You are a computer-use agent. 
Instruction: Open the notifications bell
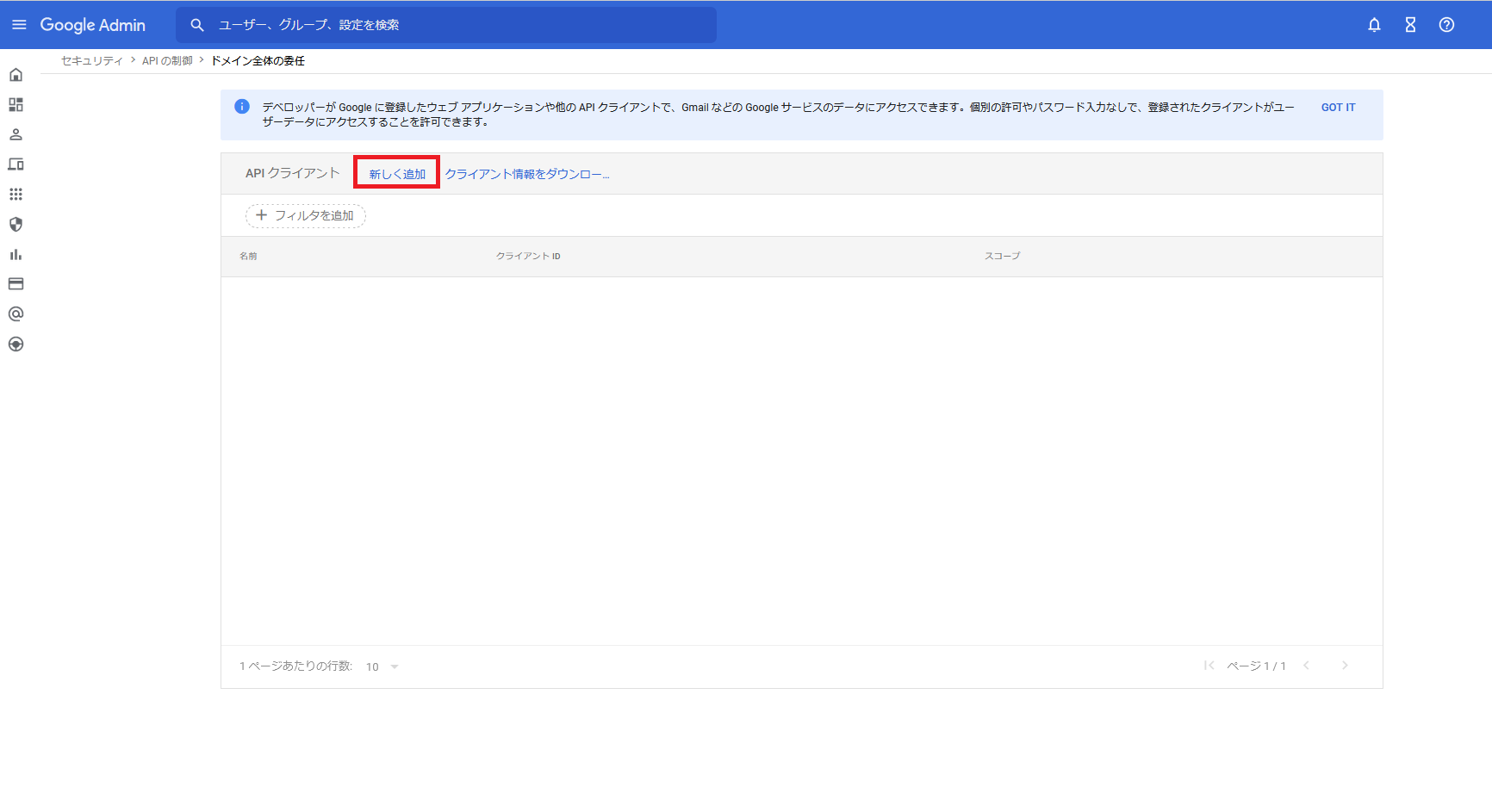1374,25
